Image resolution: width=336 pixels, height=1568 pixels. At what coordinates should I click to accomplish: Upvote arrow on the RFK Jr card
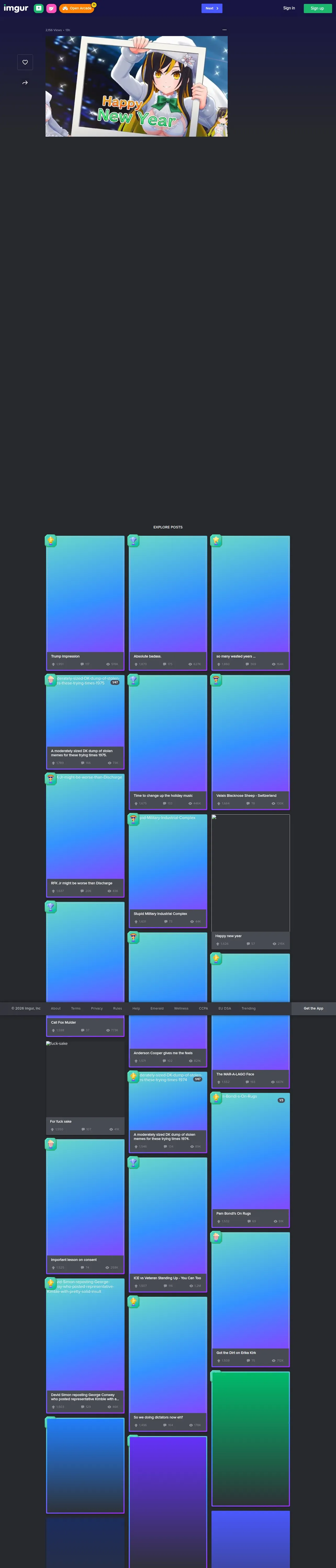[x=53, y=891]
